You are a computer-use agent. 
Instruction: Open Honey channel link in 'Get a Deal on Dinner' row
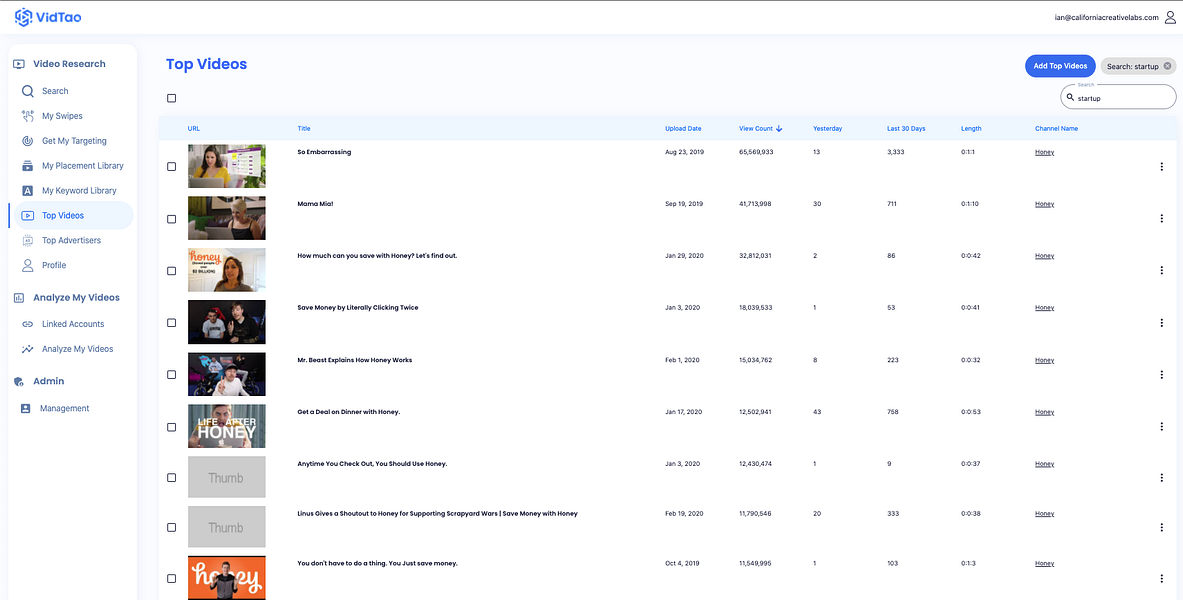[1044, 412]
